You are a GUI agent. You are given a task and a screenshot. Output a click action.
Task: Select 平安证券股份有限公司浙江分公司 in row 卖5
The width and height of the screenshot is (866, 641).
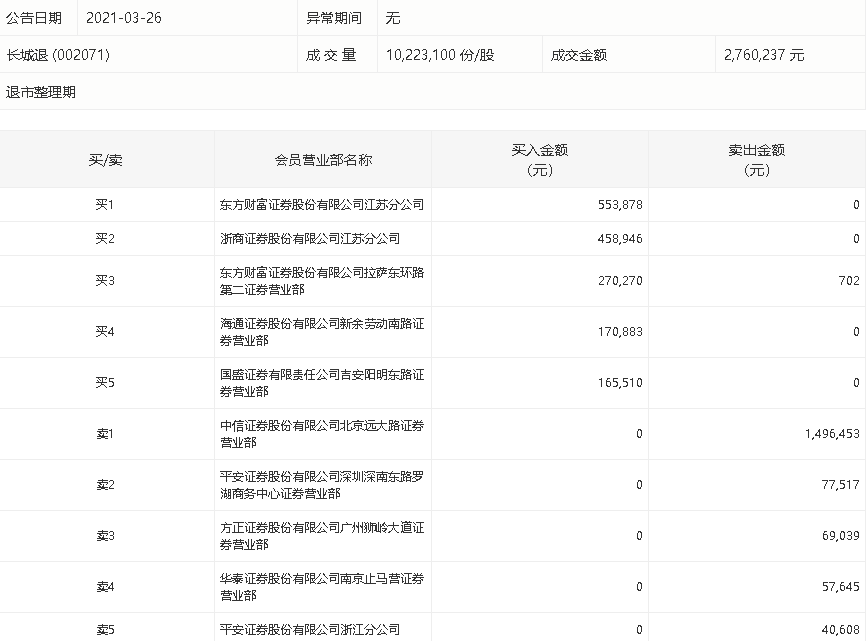[310, 629]
